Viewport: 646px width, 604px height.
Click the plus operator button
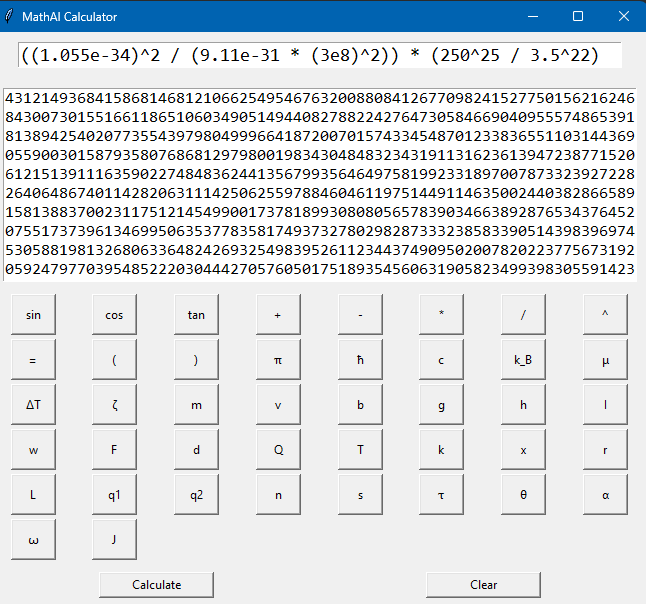click(278, 314)
